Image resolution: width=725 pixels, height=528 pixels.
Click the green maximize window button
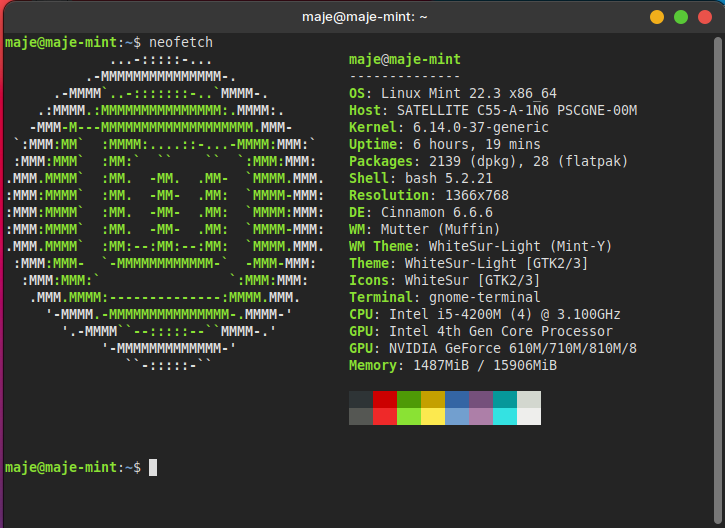pyautogui.click(x=681, y=17)
